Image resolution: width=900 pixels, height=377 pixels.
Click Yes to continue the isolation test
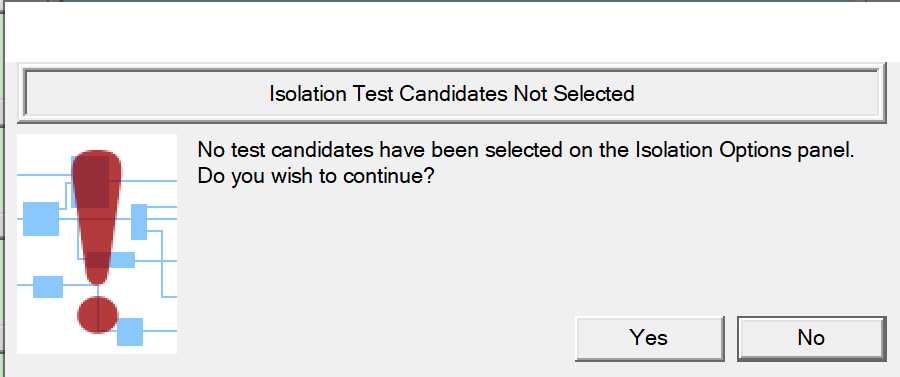[x=649, y=338]
